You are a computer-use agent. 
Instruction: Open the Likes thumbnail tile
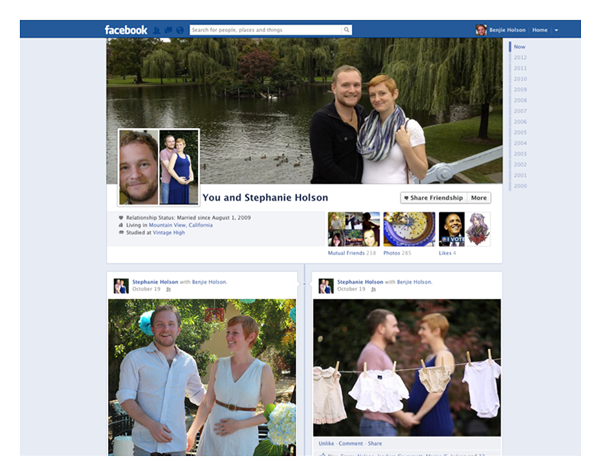[x=465, y=229]
